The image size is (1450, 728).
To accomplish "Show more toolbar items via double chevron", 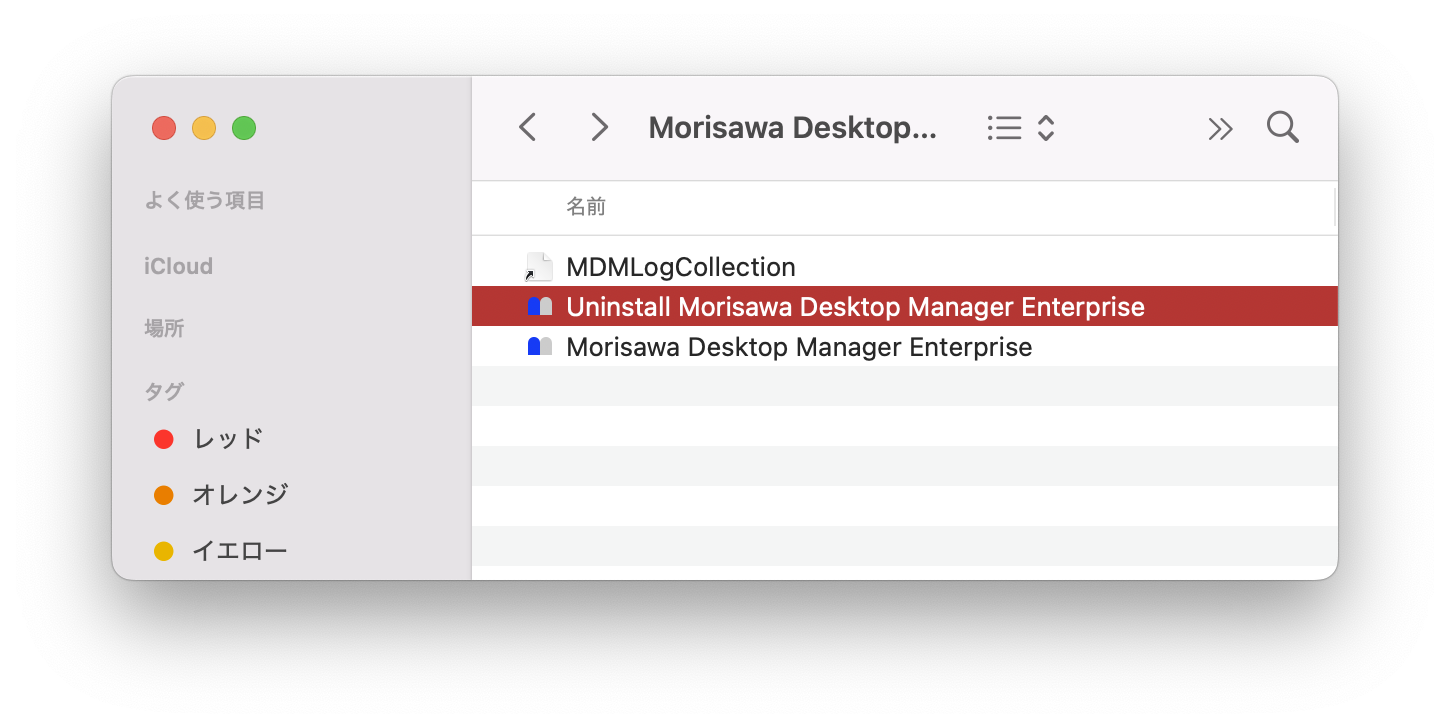I will (1220, 129).
